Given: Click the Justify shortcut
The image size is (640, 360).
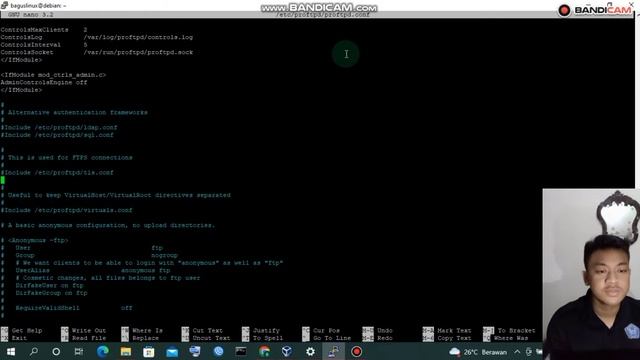Looking at the screenshot, I should pos(261,331).
